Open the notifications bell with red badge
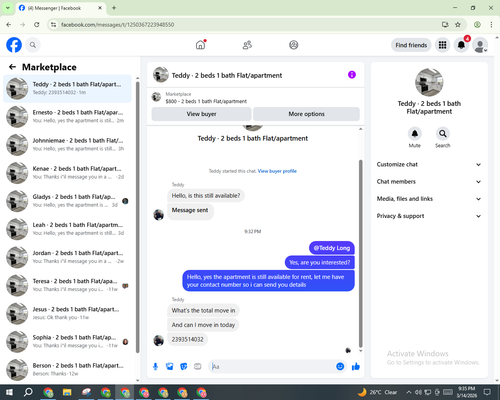 [x=461, y=45]
